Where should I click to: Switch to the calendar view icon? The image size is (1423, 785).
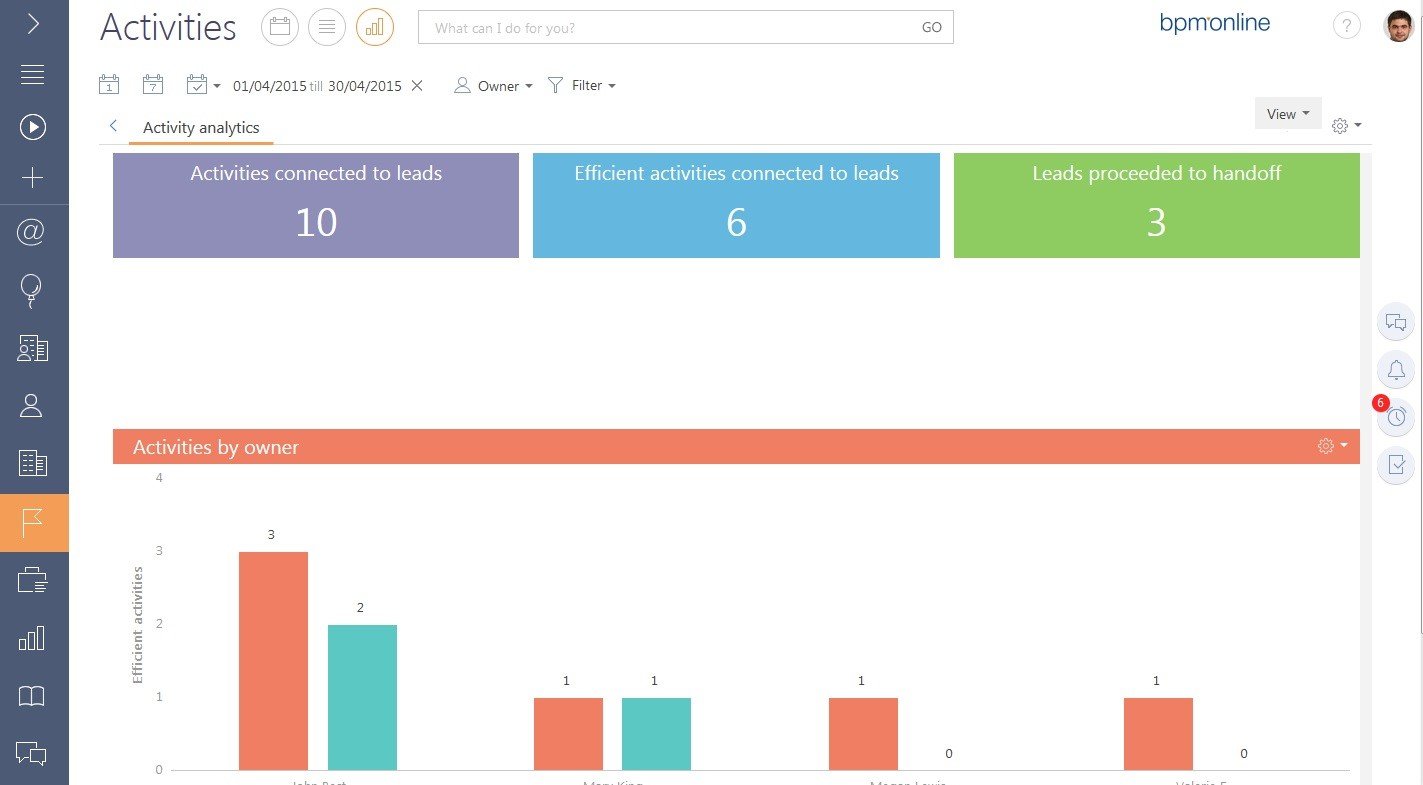coord(280,27)
